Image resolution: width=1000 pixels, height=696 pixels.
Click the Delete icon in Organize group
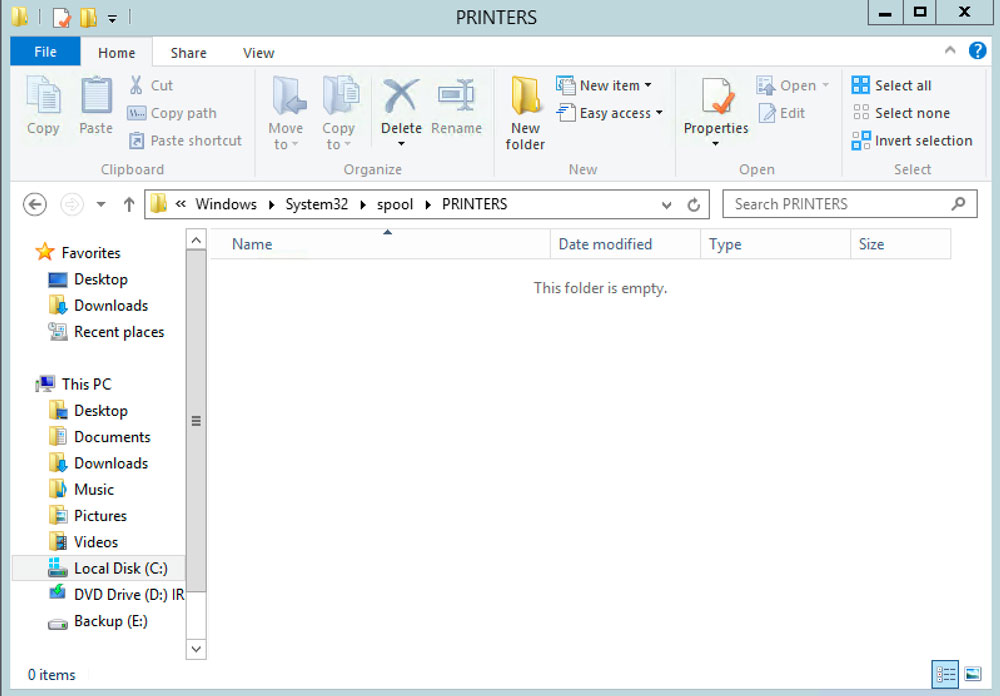(x=401, y=98)
